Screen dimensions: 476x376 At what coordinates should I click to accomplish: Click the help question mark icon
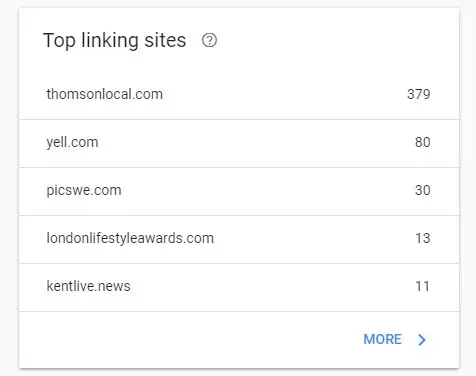tap(209, 40)
